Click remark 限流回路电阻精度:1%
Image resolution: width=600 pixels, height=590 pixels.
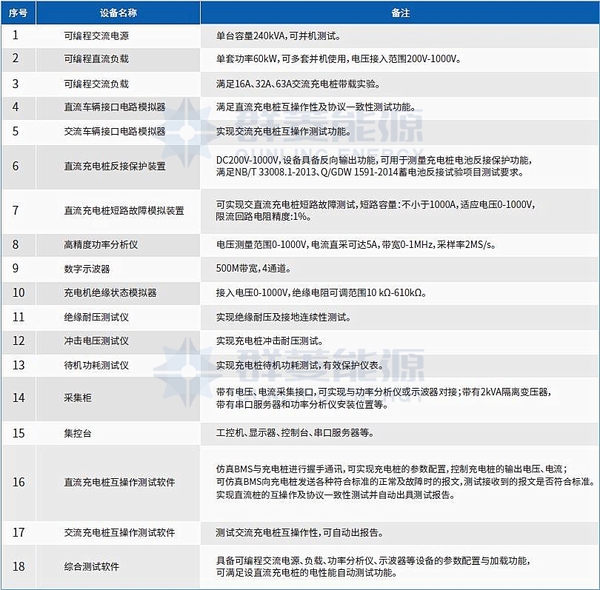click(264, 217)
